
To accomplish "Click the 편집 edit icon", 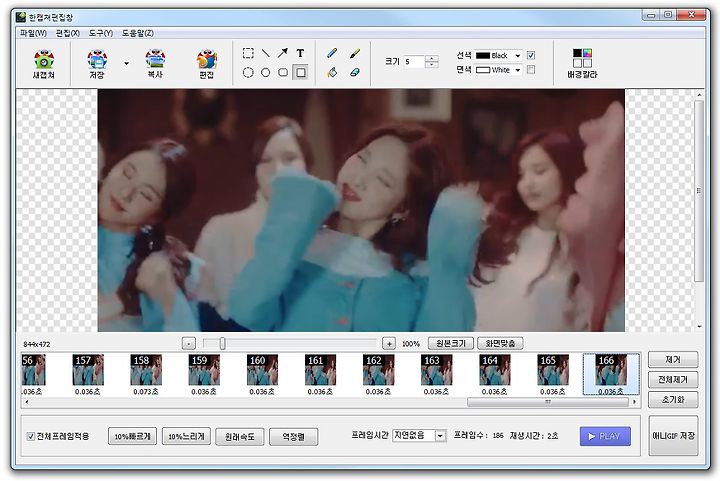I will [207, 63].
